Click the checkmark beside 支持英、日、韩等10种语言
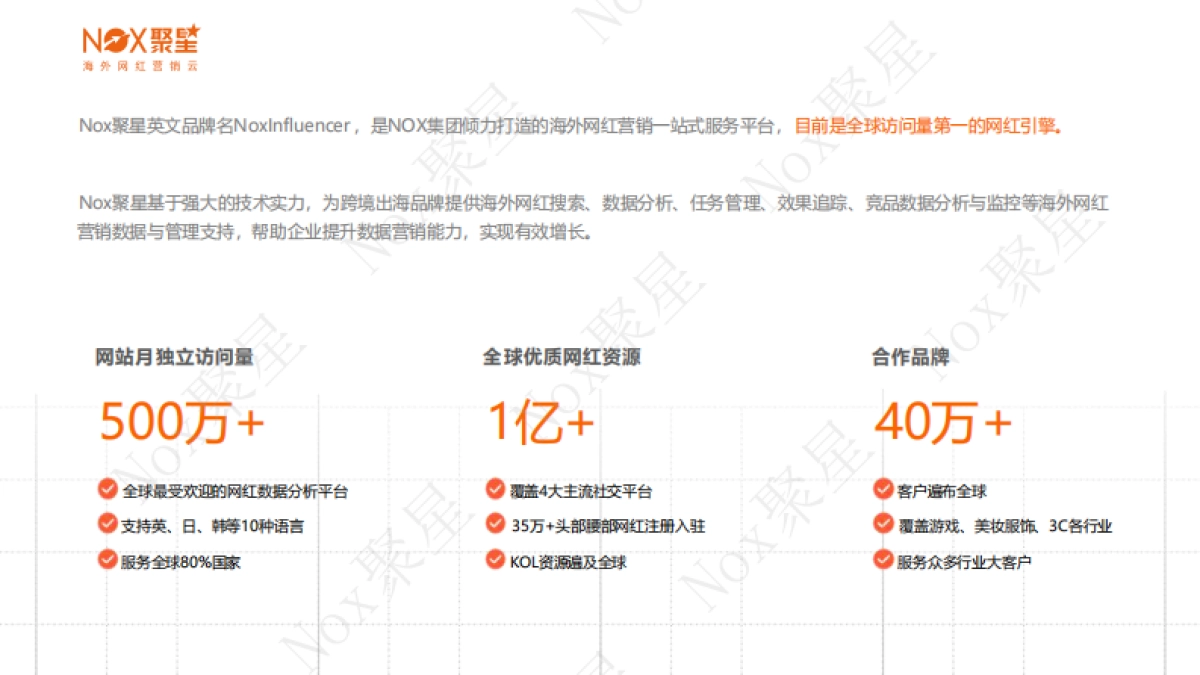 [106, 524]
